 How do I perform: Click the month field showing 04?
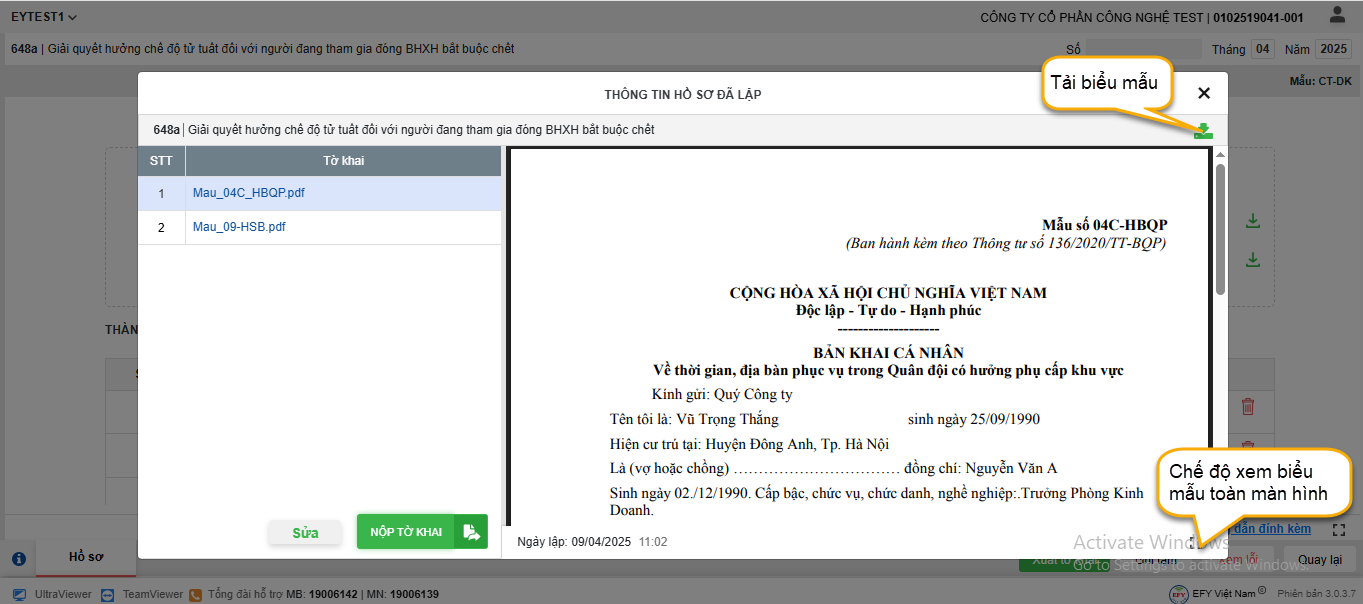coord(1263,49)
